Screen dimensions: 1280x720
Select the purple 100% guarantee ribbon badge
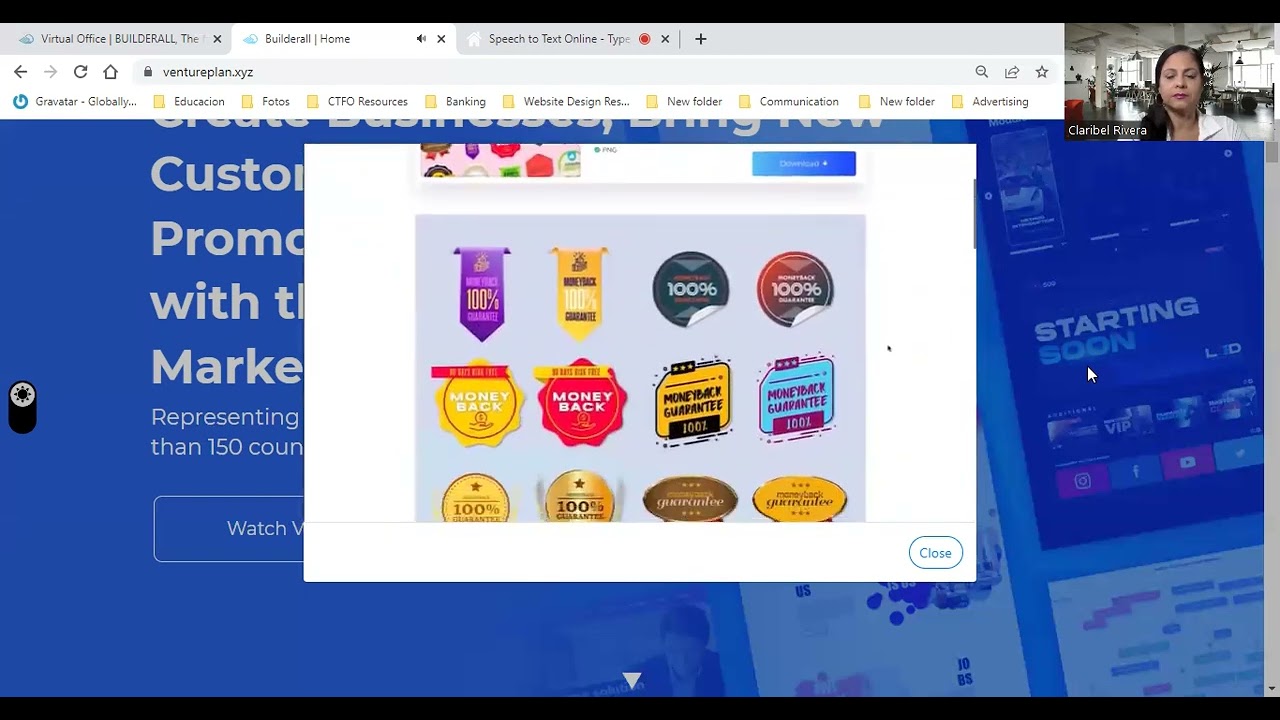482,294
